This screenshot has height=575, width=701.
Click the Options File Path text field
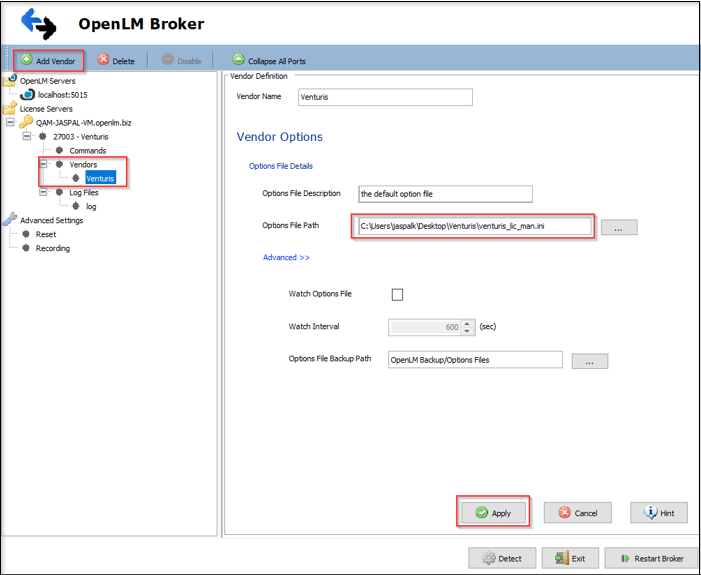click(x=472, y=227)
